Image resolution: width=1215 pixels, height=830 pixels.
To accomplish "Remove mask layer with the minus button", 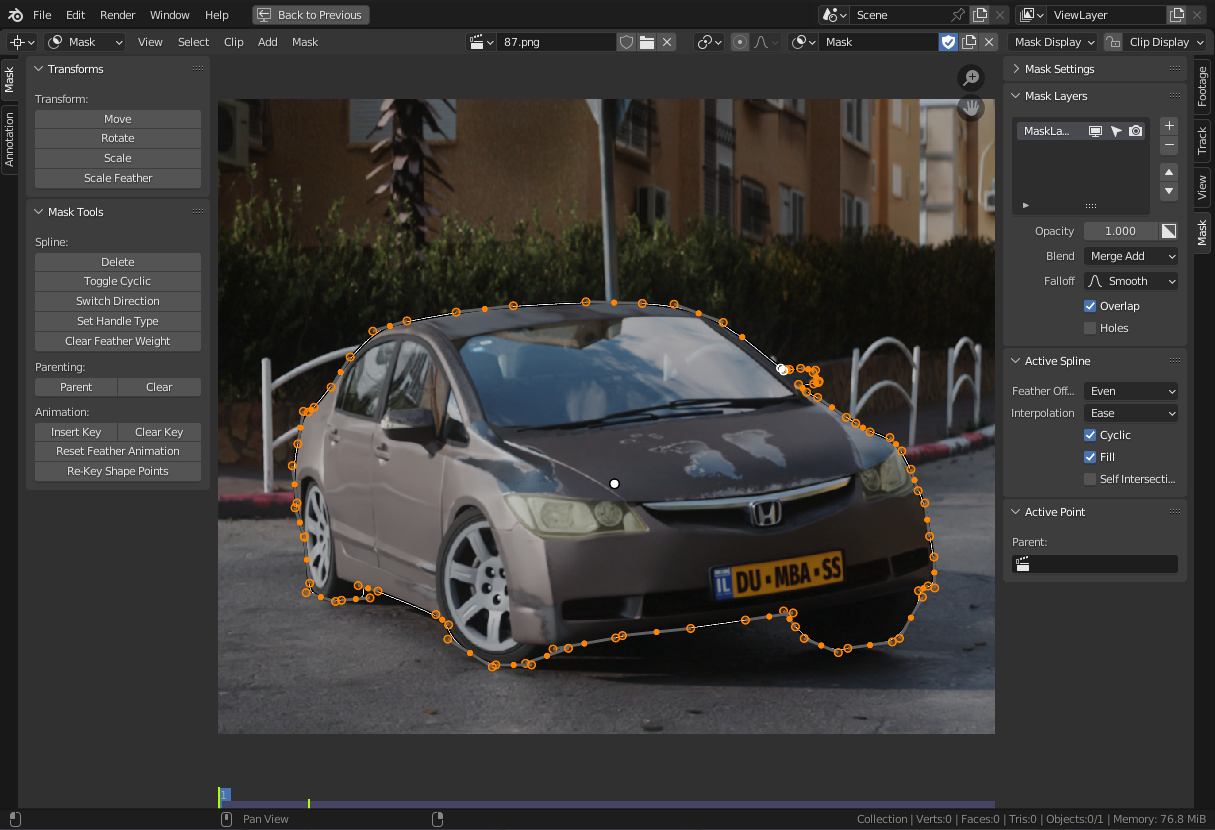I will pyautogui.click(x=1168, y=146).
